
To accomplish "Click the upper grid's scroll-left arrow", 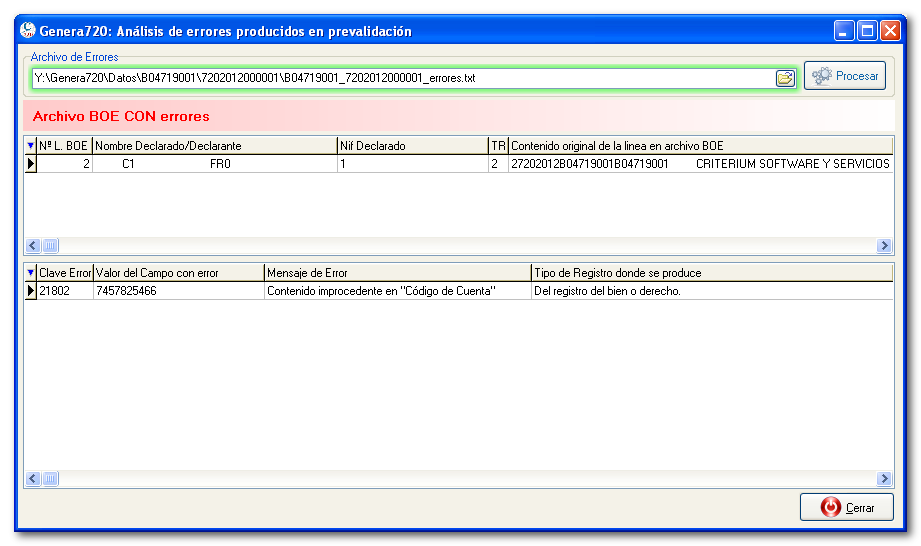I will click(x=33, y=245).
